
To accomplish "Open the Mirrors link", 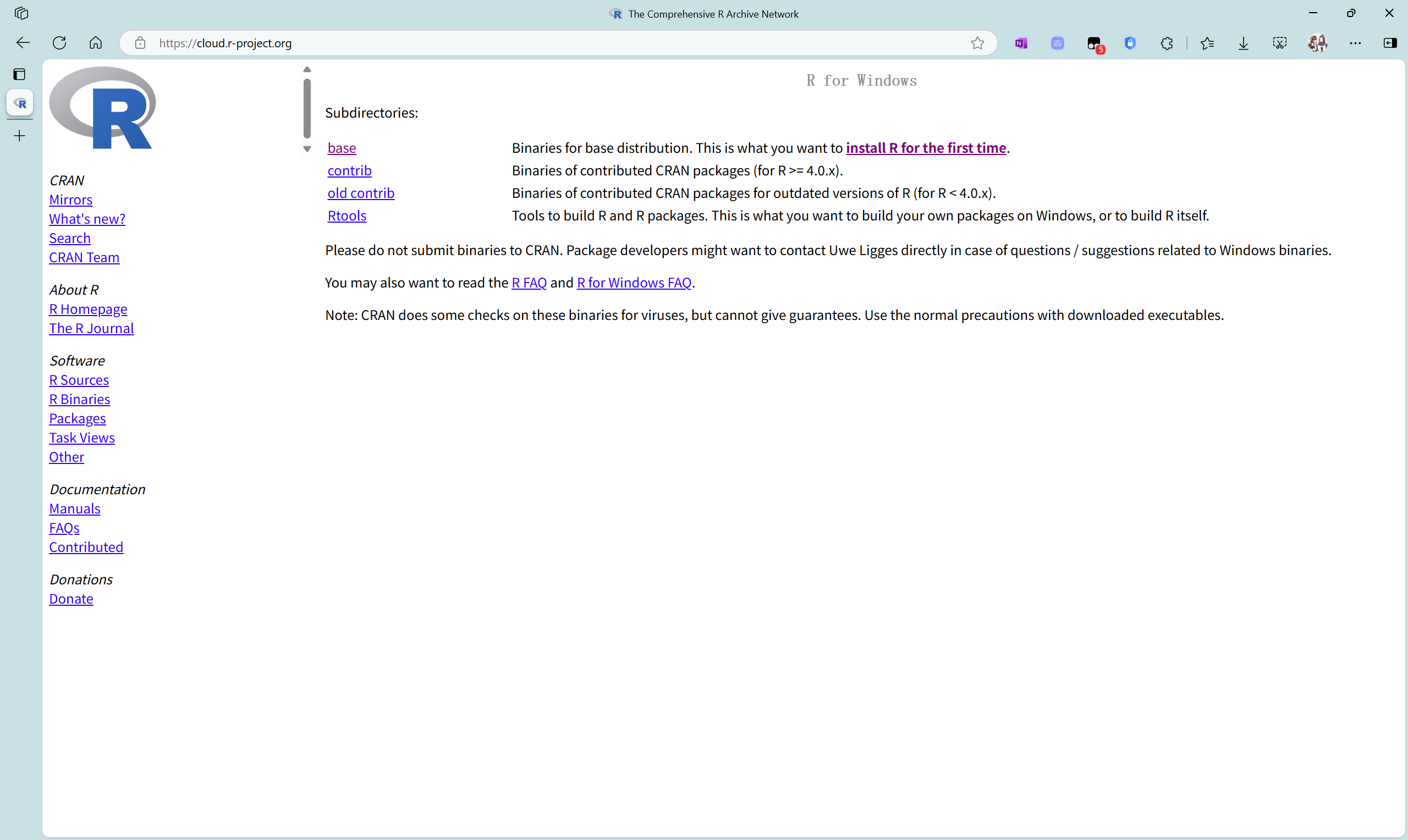I will click(71, 200).
